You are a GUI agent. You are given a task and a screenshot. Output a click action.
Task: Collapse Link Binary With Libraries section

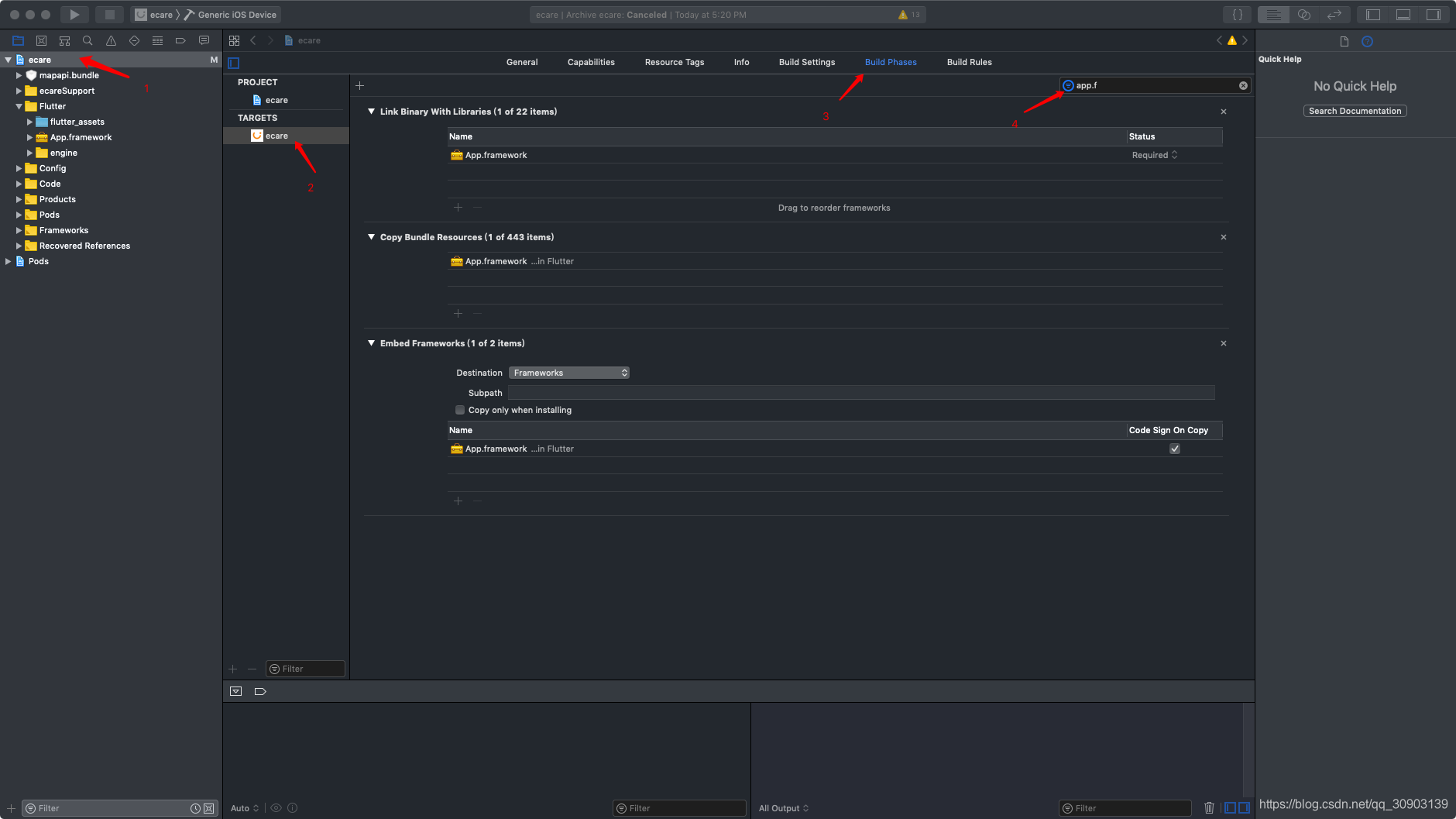pos(372,112)
